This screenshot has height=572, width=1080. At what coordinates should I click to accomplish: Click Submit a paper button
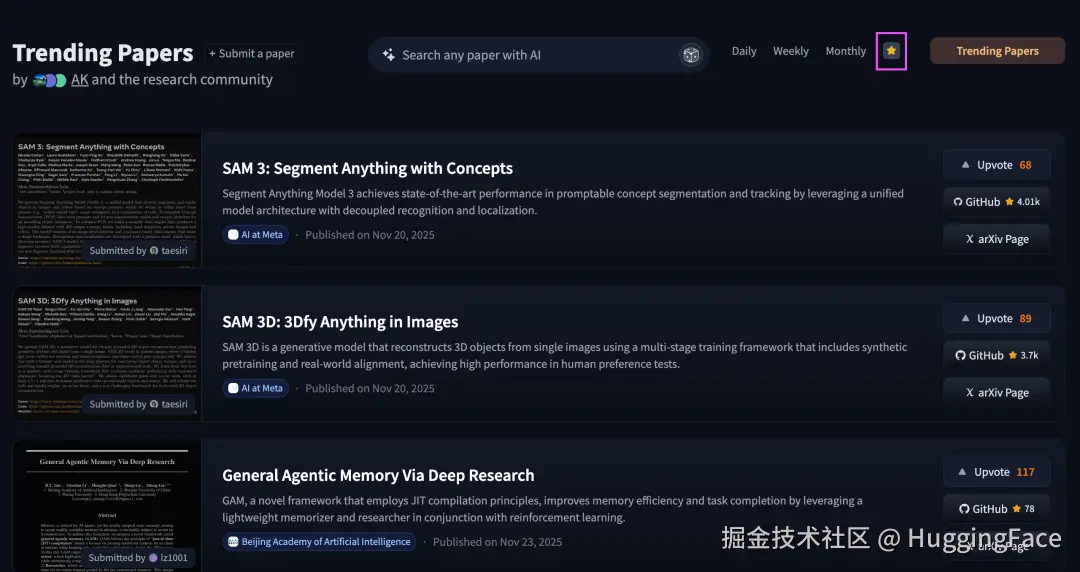[251, 54]
